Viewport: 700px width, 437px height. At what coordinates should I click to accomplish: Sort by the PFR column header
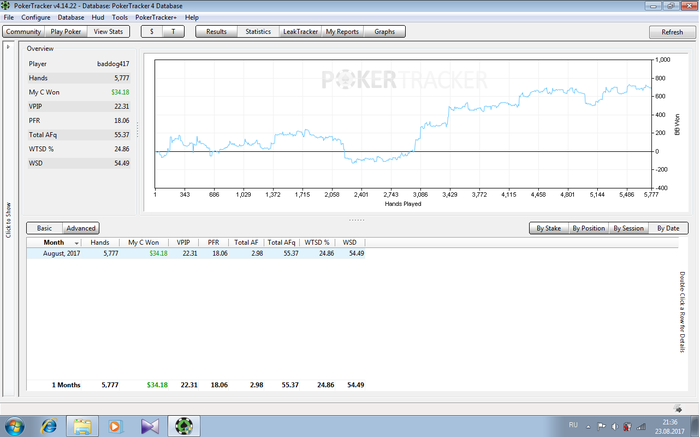coord(213,242)
